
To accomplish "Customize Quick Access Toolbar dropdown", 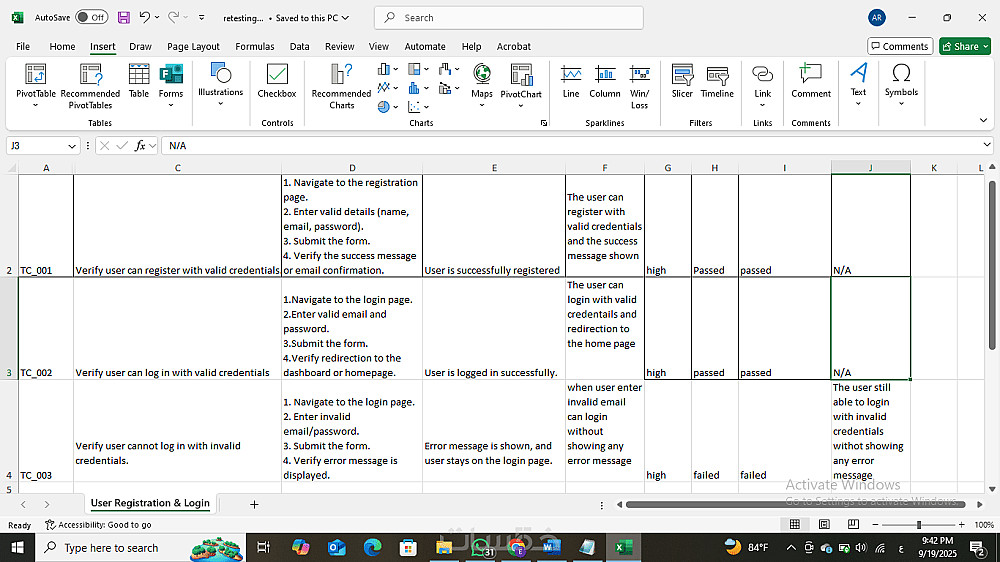I will 202,18.
